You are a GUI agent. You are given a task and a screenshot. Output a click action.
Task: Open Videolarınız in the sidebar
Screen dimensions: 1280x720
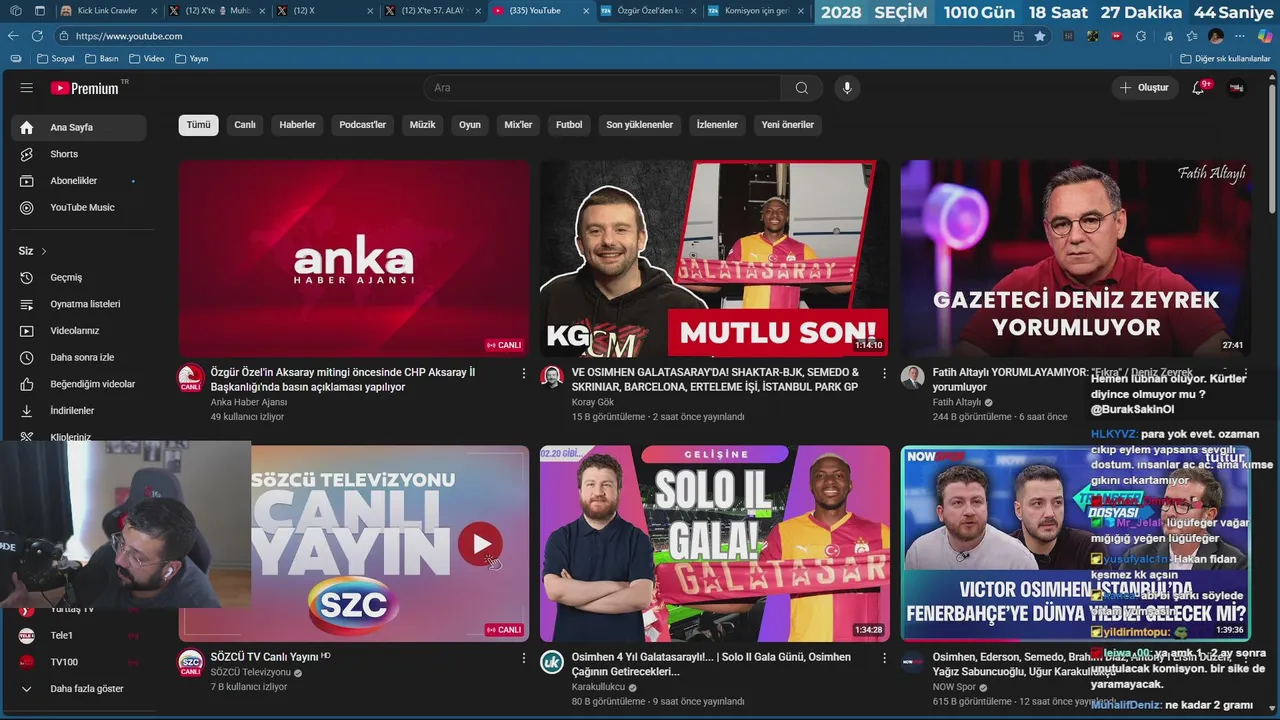click(x=79, y=331)
